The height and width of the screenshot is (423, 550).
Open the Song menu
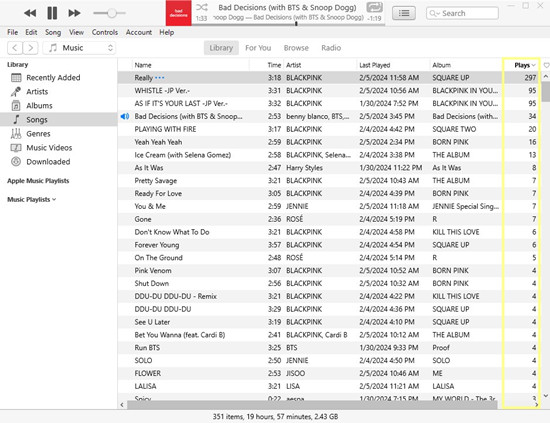(x=53, y=32)
